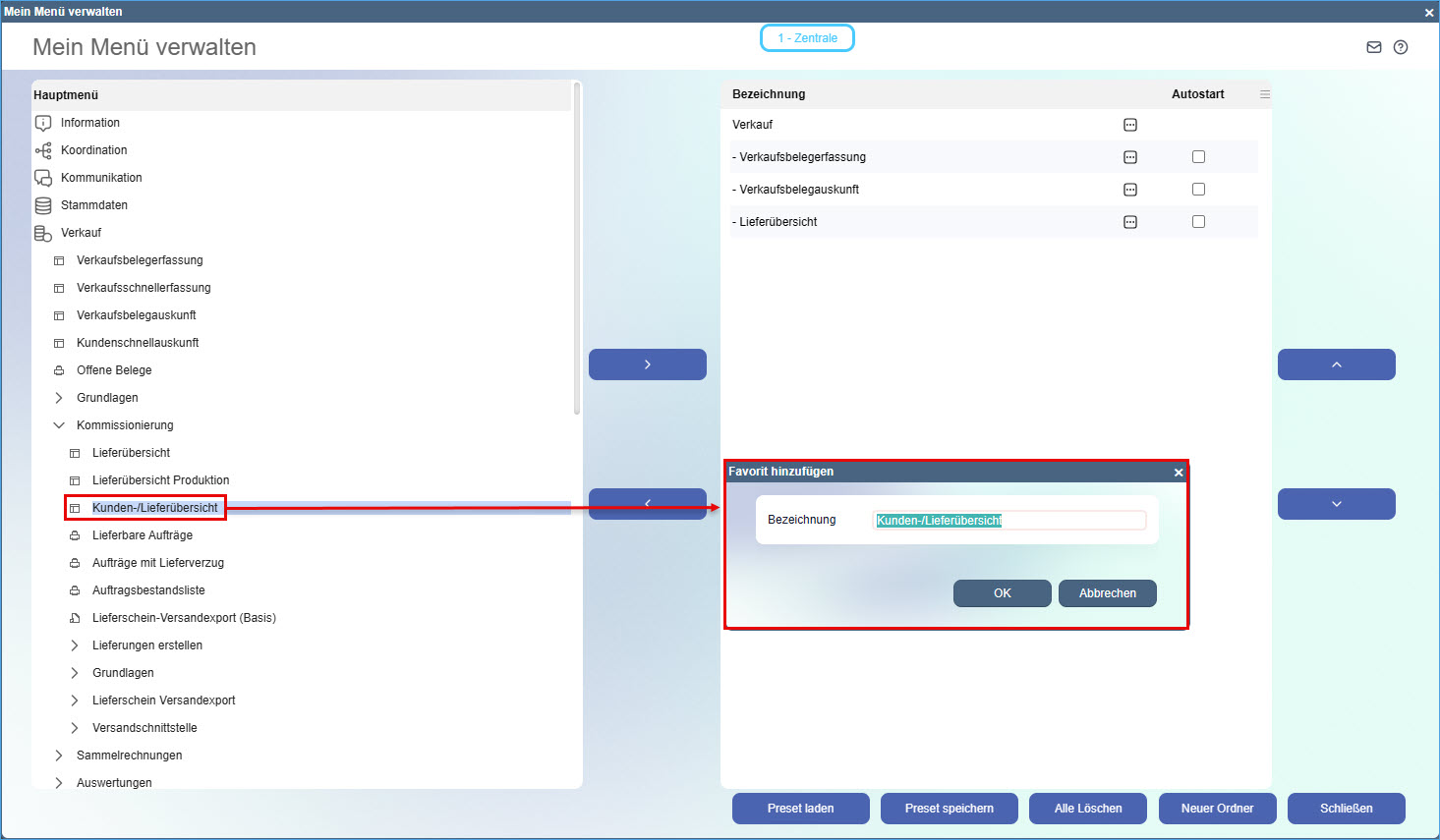The height and width of the screenshot is (840, 1440).
Task: Confirm with the OK button
Action: point(1003,593)
